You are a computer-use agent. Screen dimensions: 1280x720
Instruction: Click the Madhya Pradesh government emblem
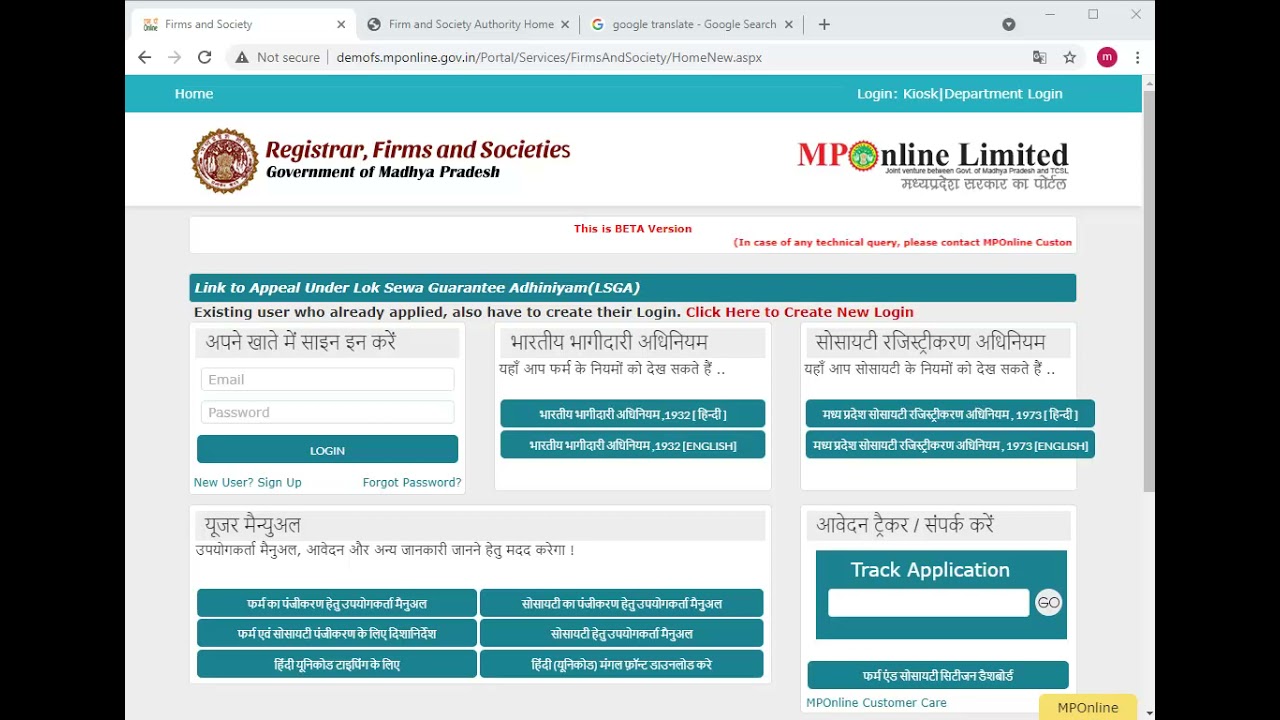pyautogui.click(x=225, y=160)
